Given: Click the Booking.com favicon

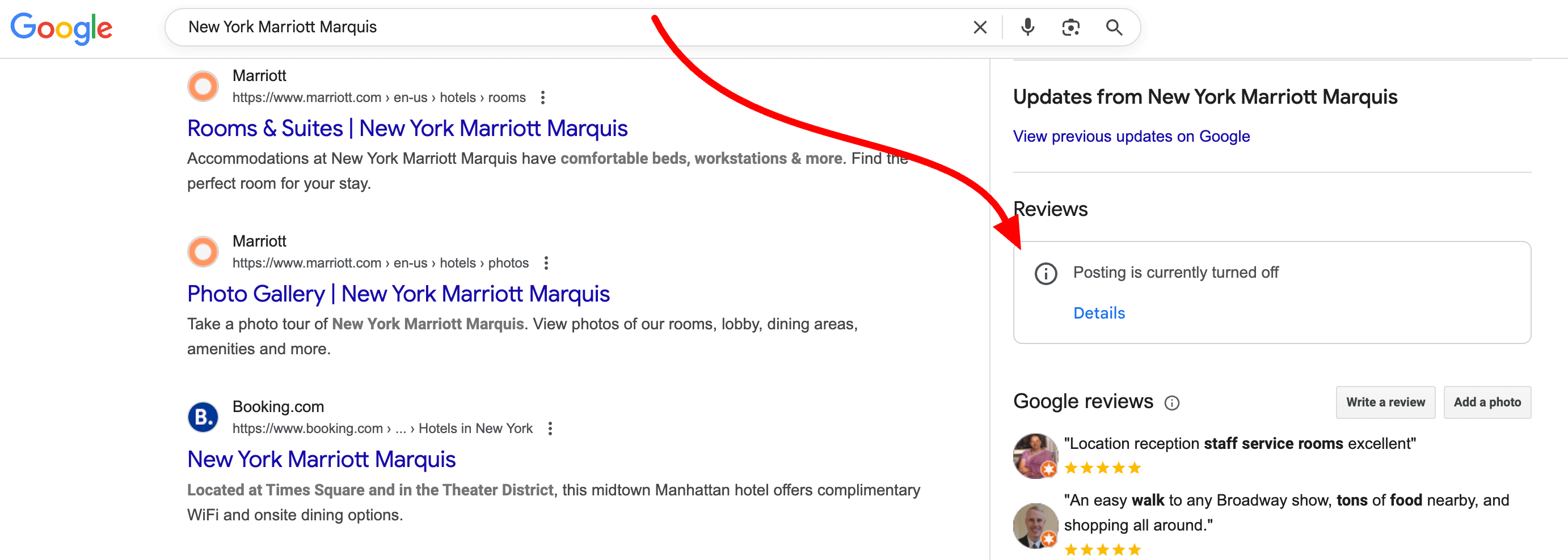Looking at the screenshot, I should click(203, 417).
